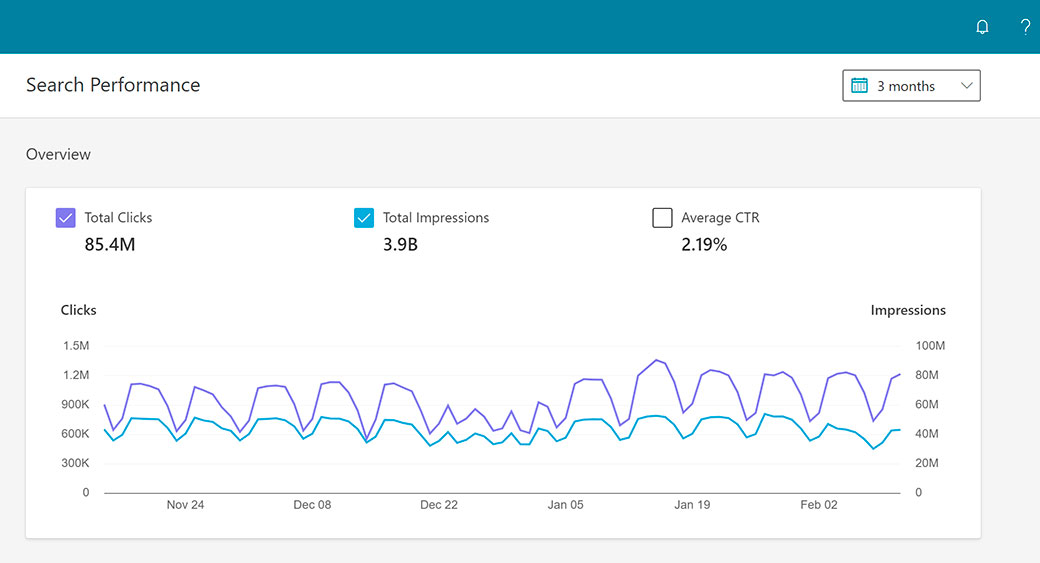The width and height of the screenshot is (1040, 563).
Task: Enable the Average CTR checkbox
Action: (x=662, y=218)
